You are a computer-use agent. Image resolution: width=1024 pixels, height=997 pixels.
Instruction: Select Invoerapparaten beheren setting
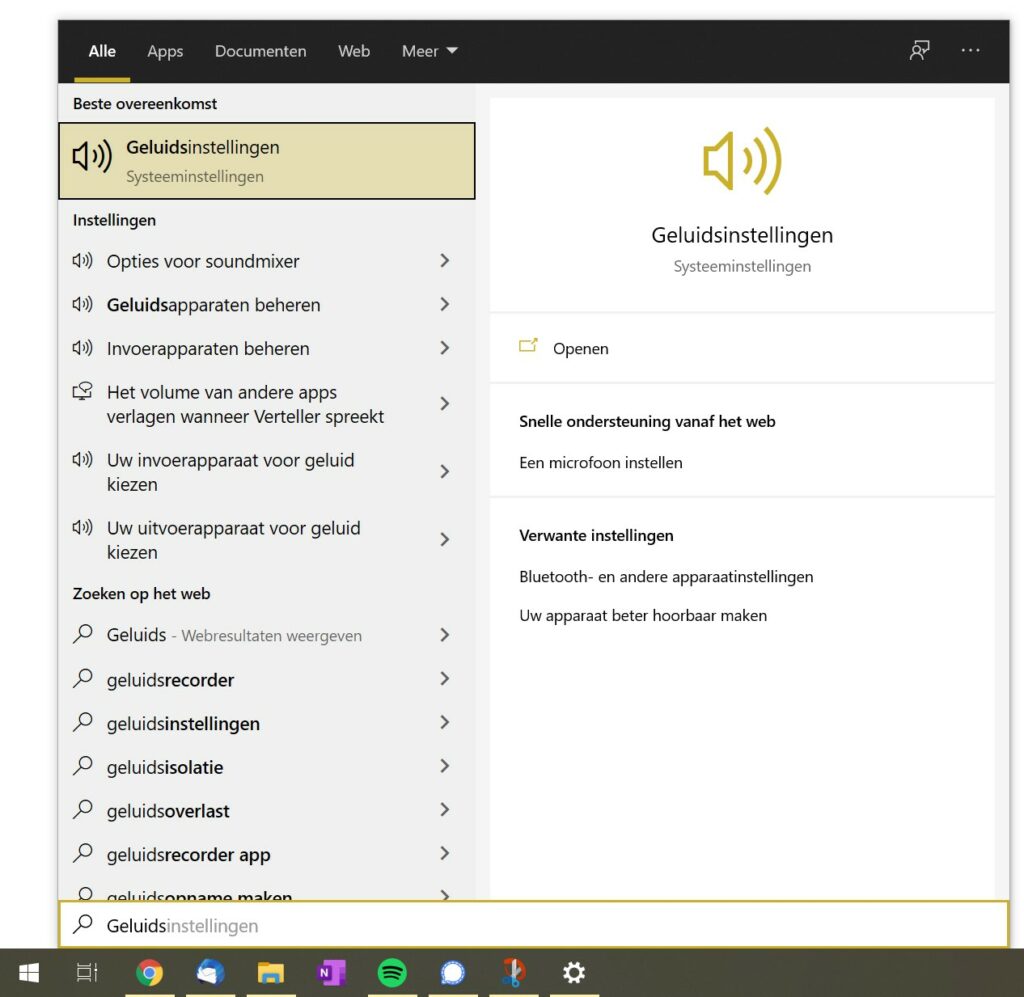click(x=267, y=349)
